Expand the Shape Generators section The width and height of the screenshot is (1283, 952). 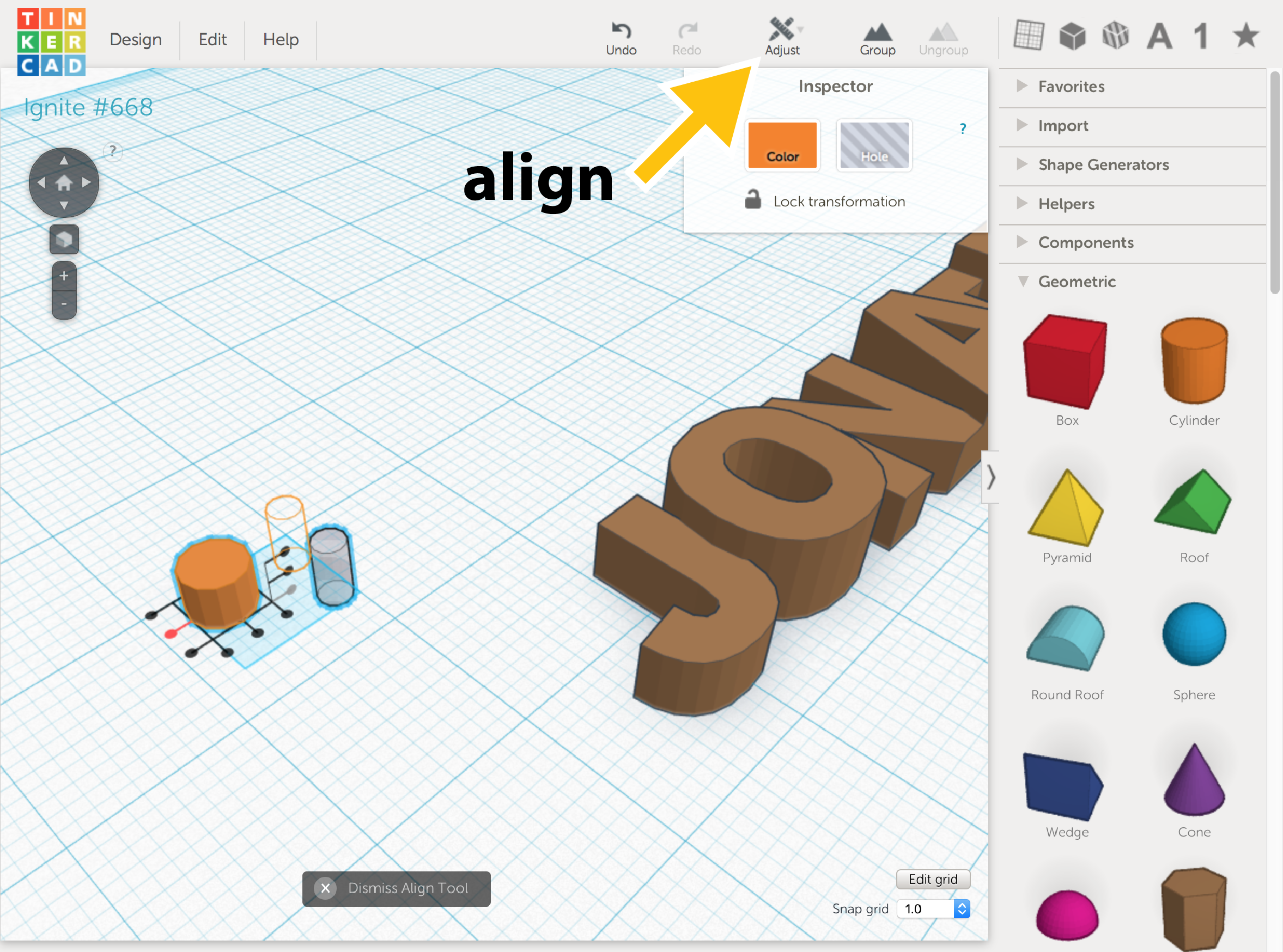point(1103,165)
